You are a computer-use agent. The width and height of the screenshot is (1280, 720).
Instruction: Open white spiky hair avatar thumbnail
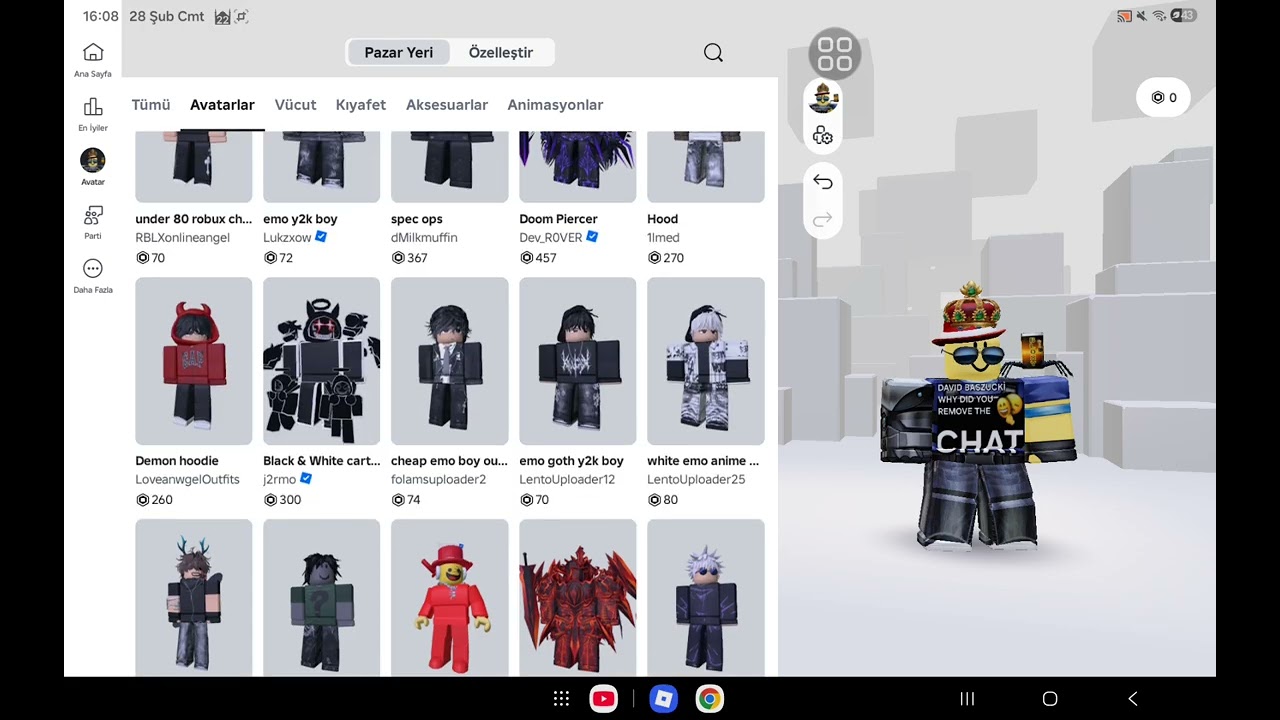[x=706, y=598]
